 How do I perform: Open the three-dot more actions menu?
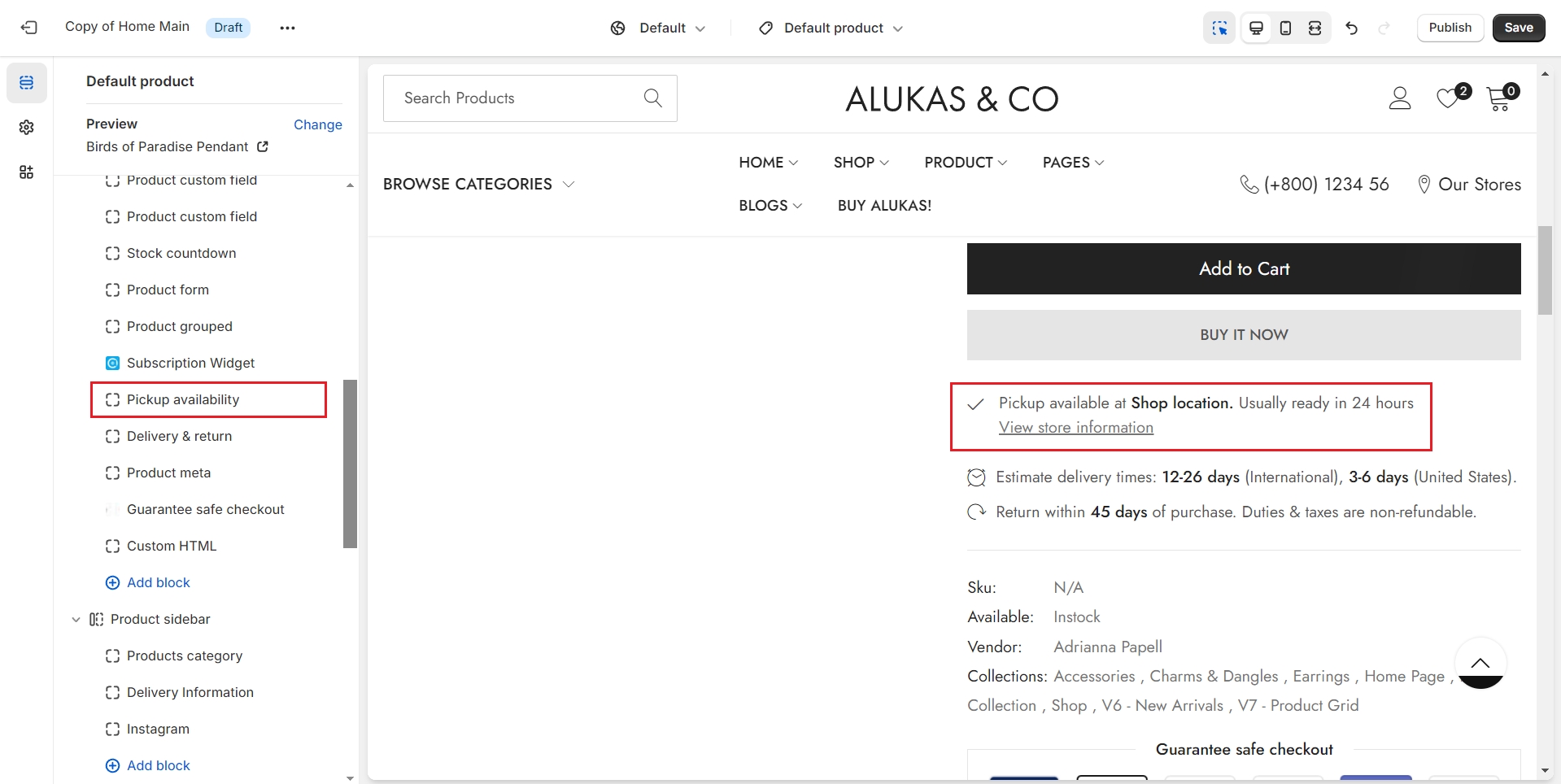coord(287,28)
